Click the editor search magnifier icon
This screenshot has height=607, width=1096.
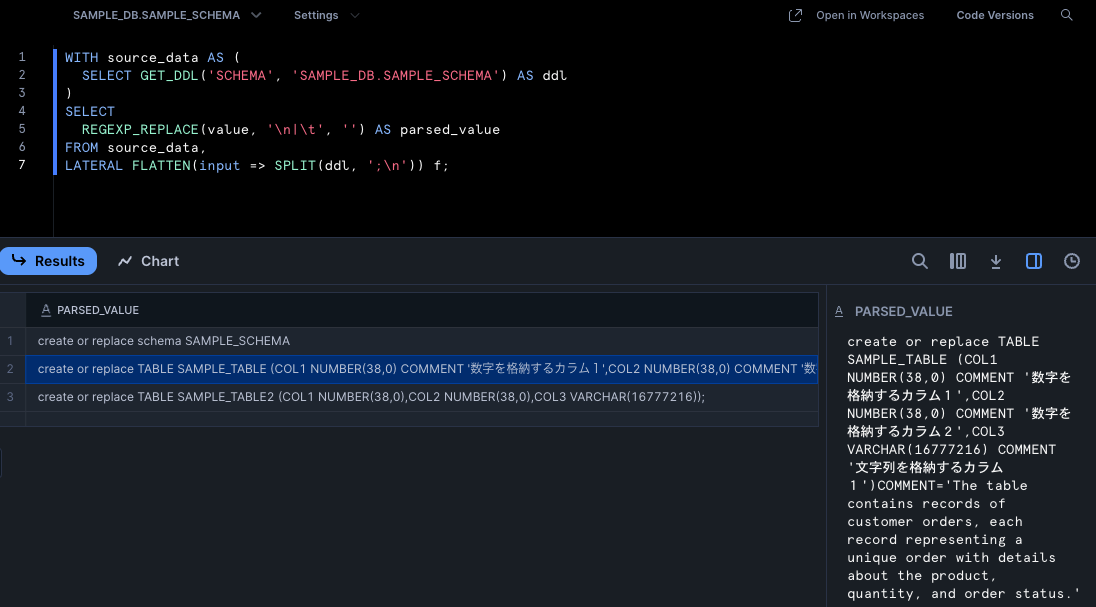coord(1067,15)
